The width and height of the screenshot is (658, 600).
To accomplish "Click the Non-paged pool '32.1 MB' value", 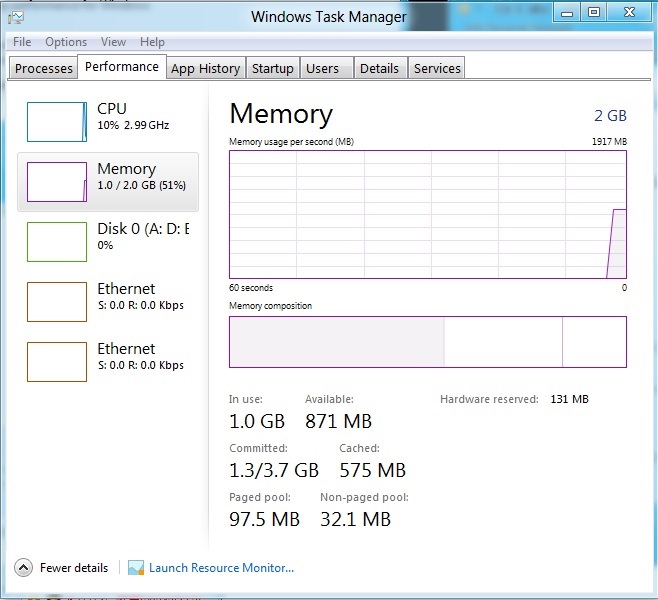I will [355, 519].
